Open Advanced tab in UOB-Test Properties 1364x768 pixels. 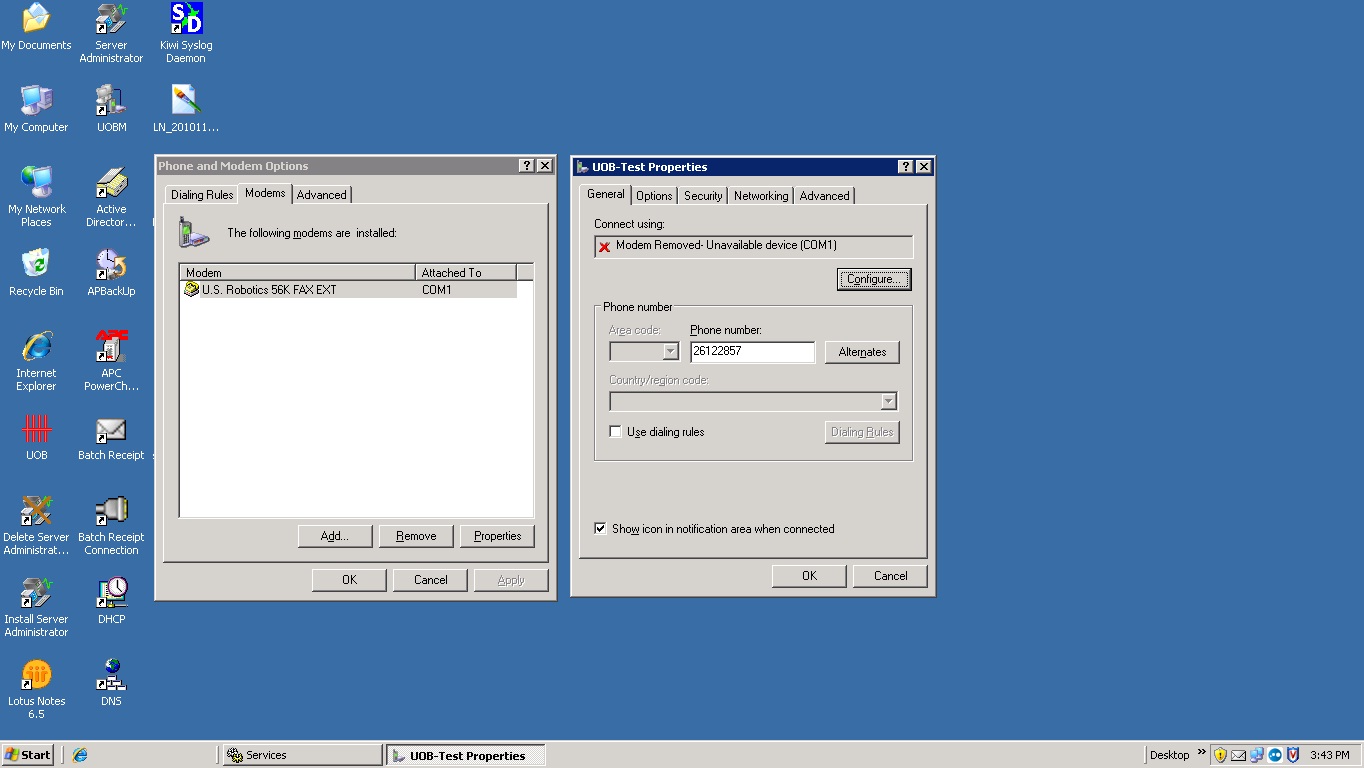[x=825, y=196]
